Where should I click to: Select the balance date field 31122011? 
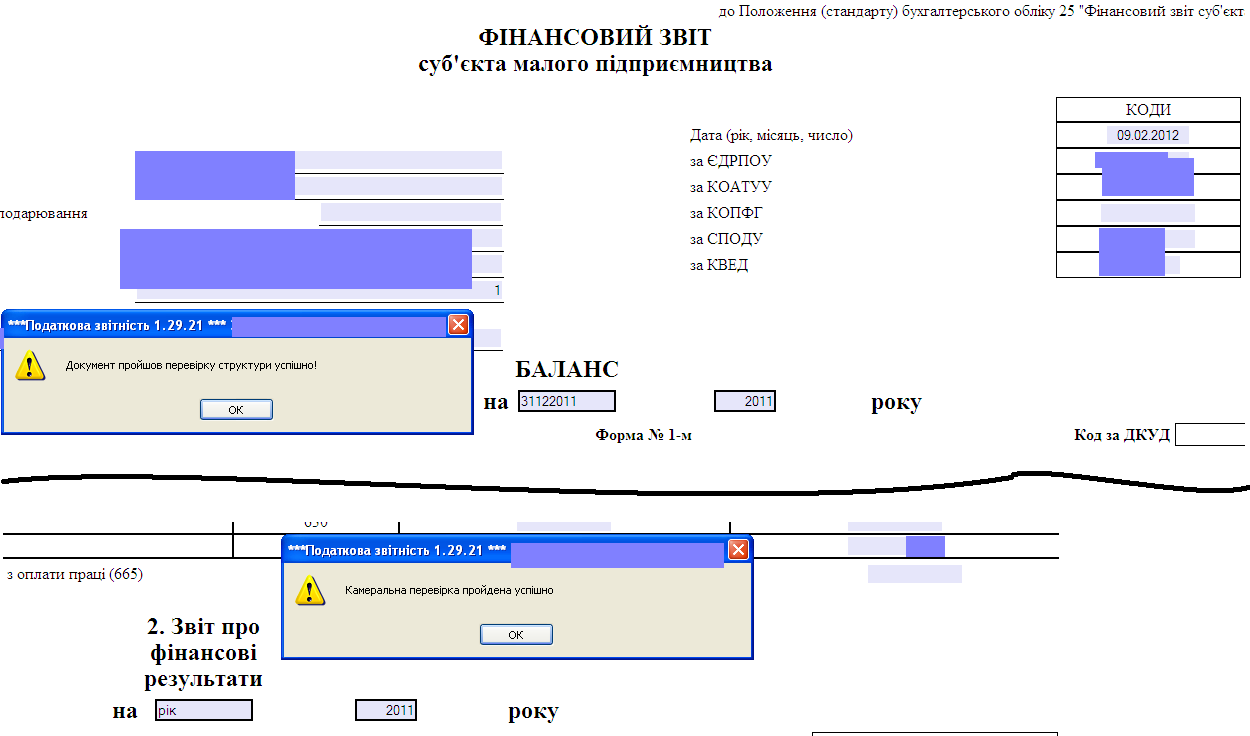point(566,401)
